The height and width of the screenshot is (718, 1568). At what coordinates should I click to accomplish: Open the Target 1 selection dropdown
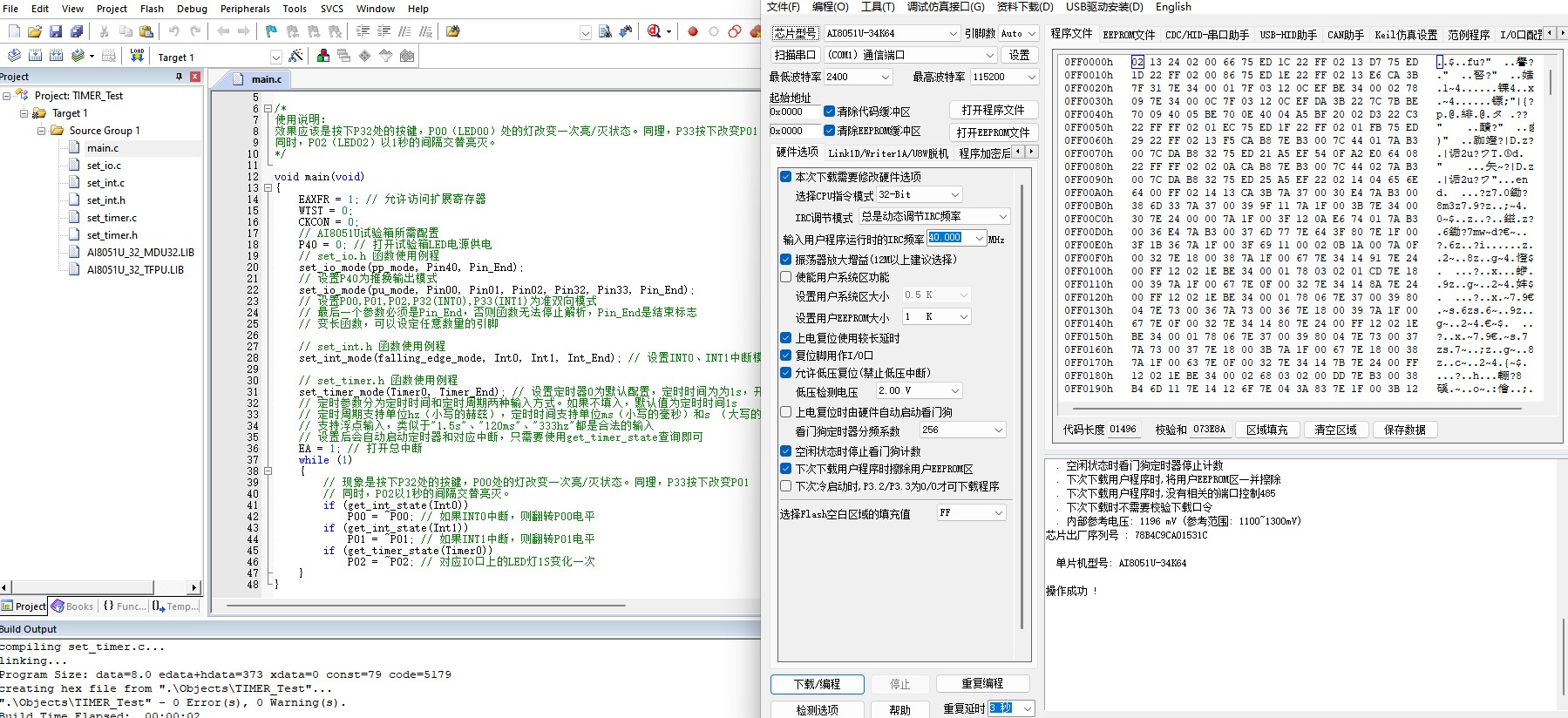276,58
